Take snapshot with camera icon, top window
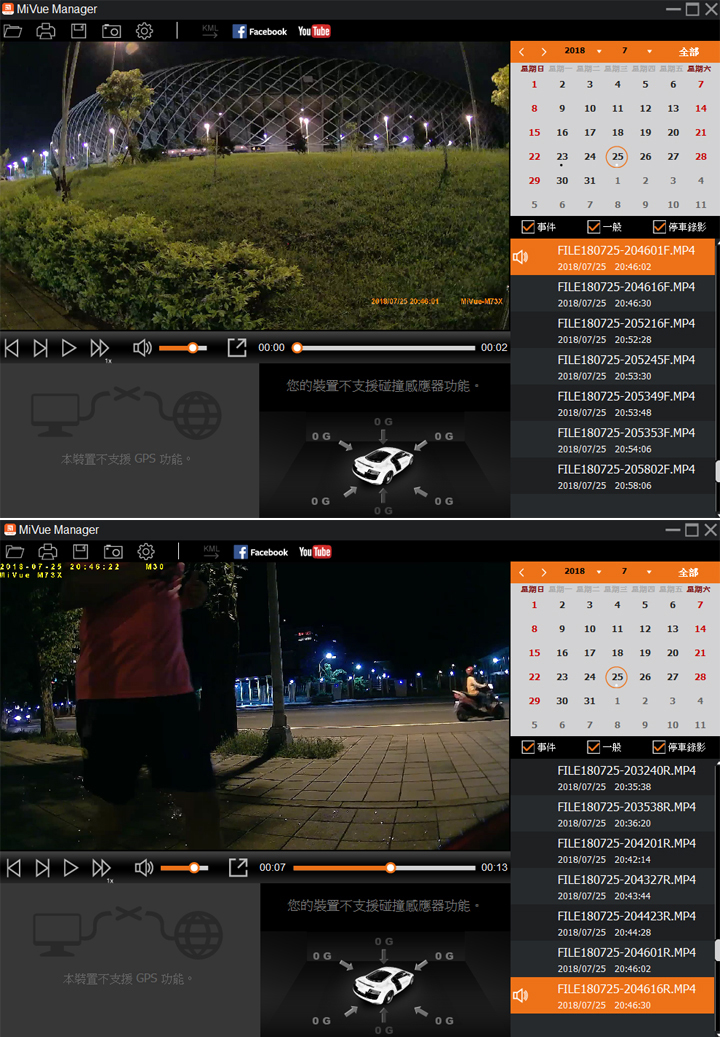The image size is (720, 1037). pyautogui.click(x=112, y=31)
